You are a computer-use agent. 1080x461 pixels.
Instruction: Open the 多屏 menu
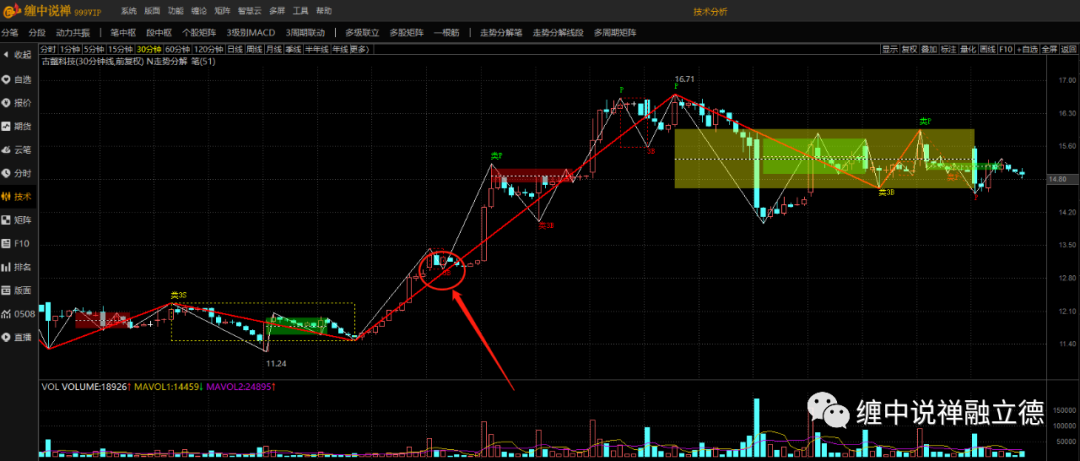coord(277,12)
